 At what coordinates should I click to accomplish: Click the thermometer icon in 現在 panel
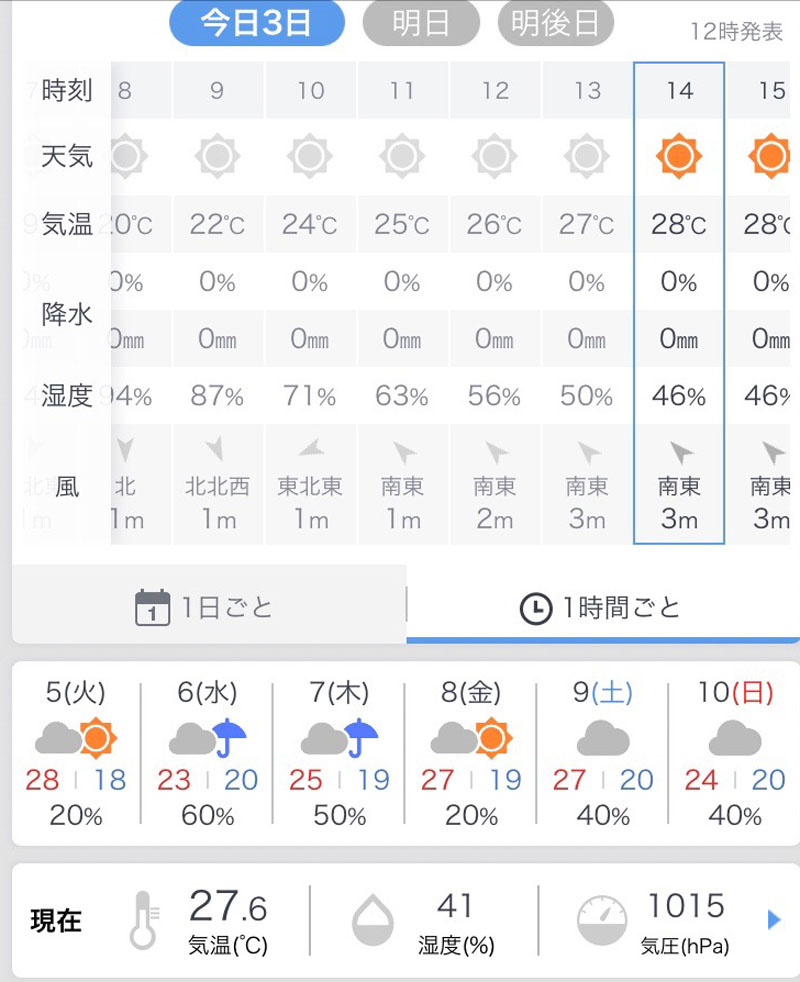144,919
